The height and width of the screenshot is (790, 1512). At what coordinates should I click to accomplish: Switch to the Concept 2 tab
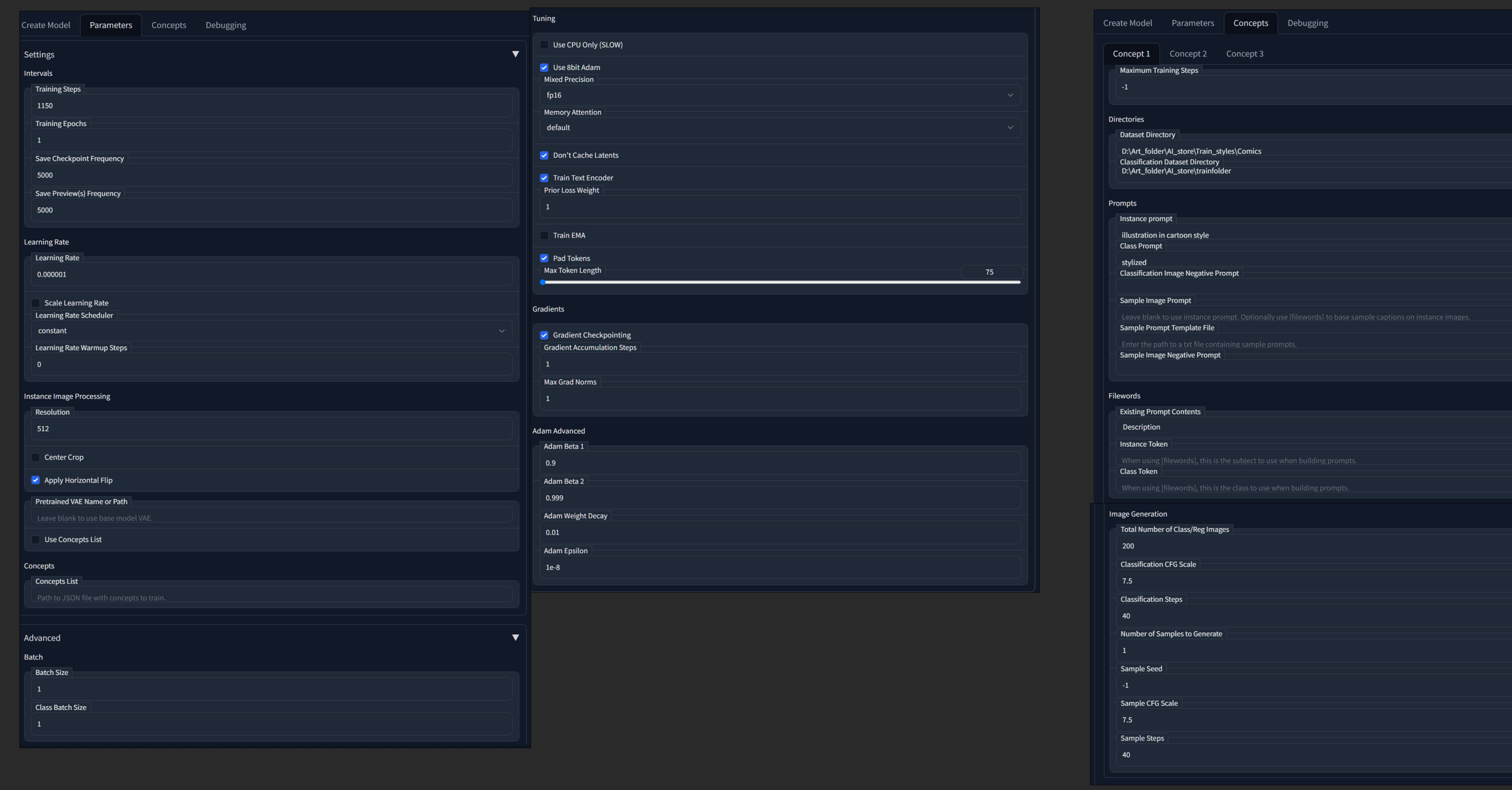[1188, 53]
